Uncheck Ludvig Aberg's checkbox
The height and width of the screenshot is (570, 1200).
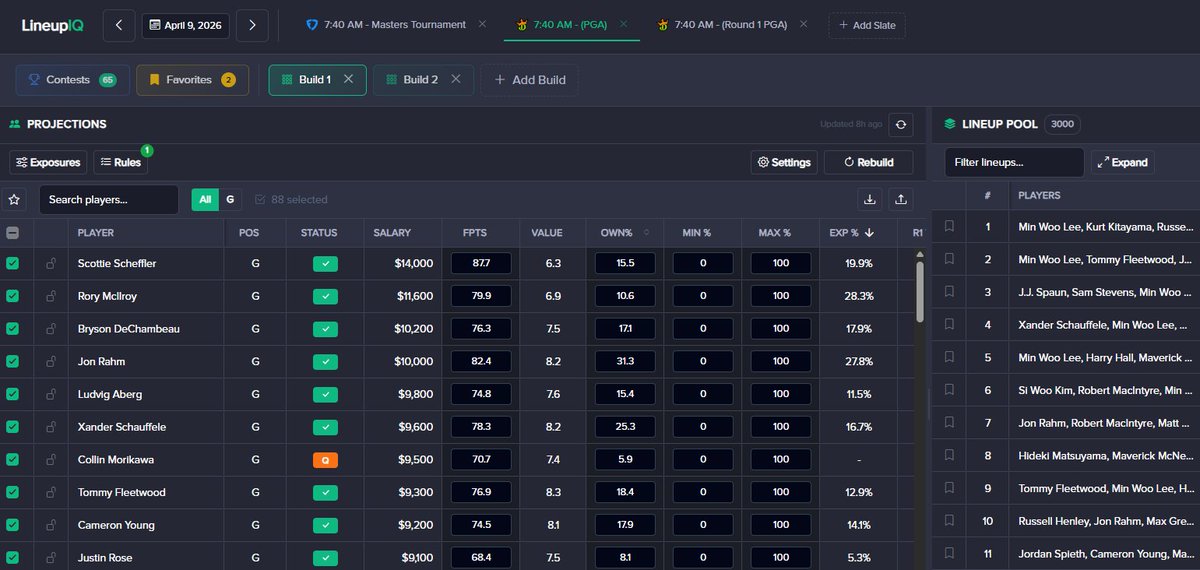point(12,394)
